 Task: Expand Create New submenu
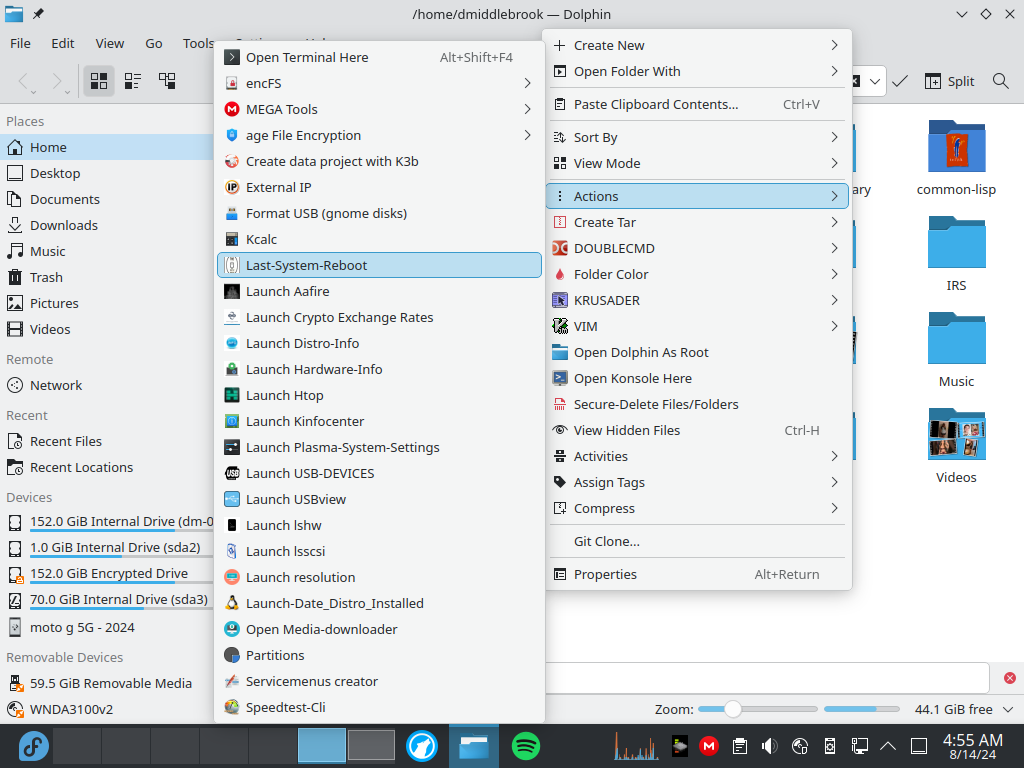pos(697,46)
